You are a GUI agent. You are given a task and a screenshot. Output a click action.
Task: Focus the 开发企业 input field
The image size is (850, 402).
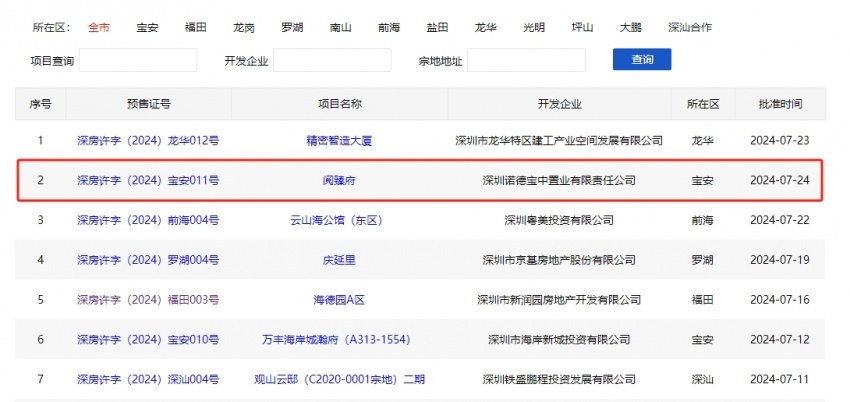pos(332,60)
